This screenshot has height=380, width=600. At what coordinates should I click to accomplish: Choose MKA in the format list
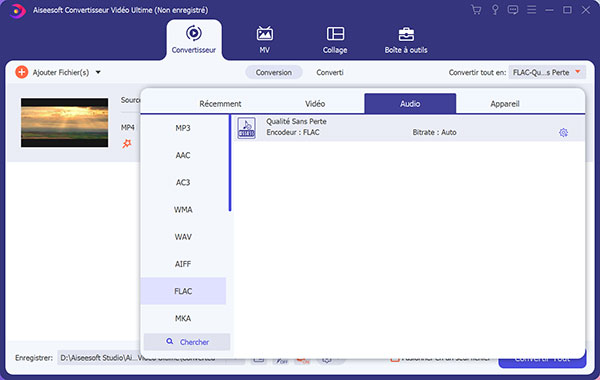(183, 318)
